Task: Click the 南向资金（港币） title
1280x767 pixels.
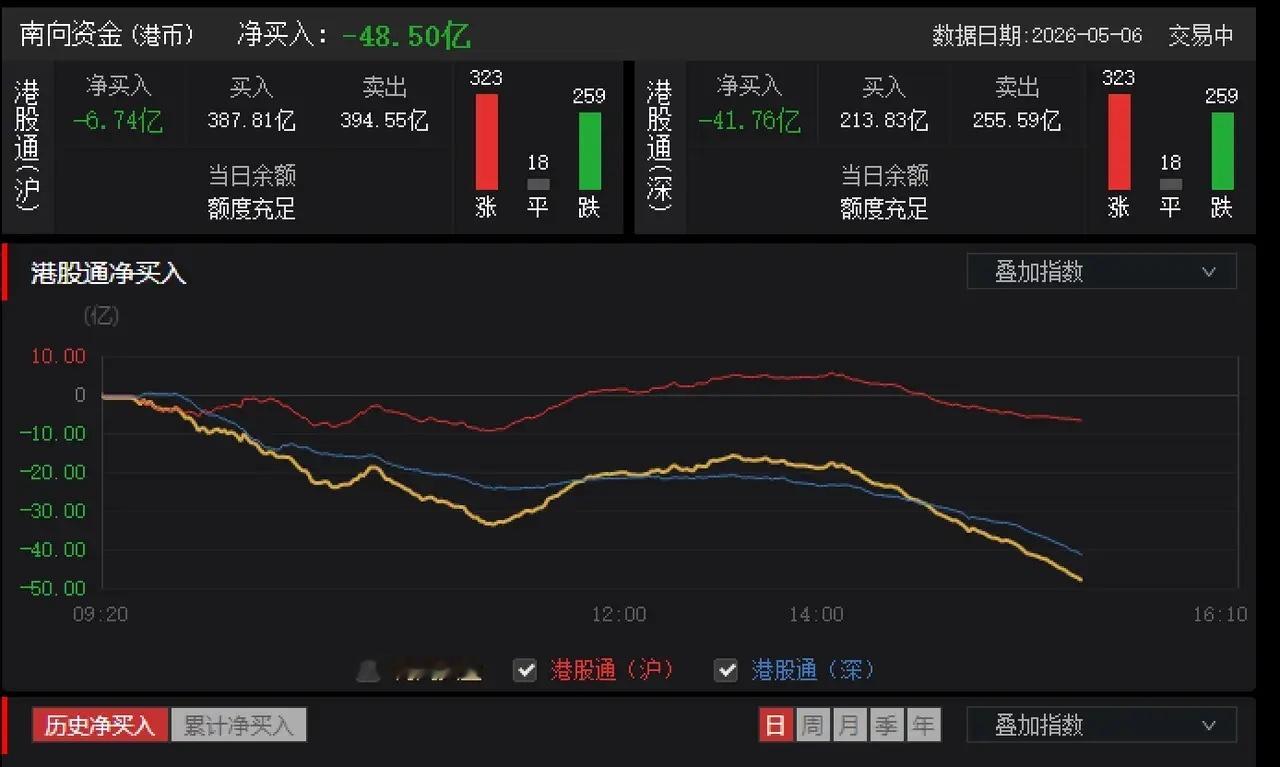Action: pos(107,35)
